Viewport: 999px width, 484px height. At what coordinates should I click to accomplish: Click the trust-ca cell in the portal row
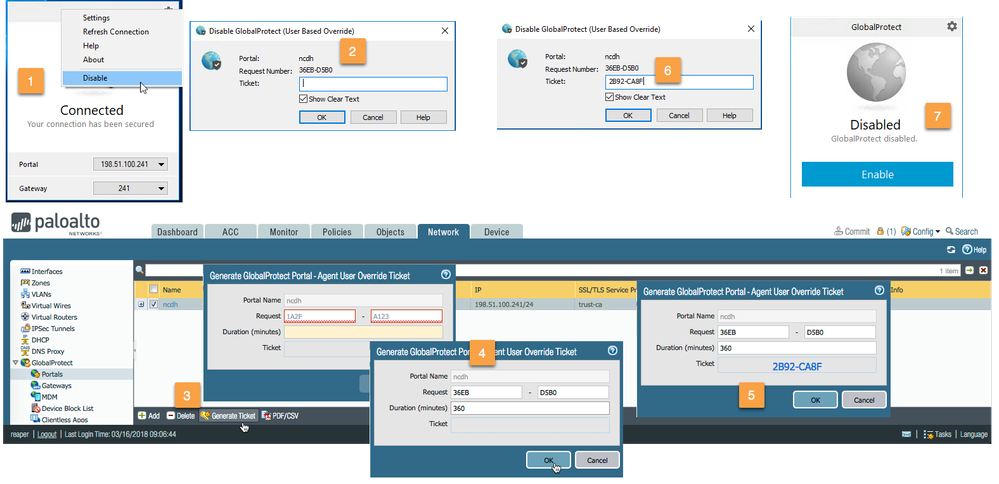point(593,304)
